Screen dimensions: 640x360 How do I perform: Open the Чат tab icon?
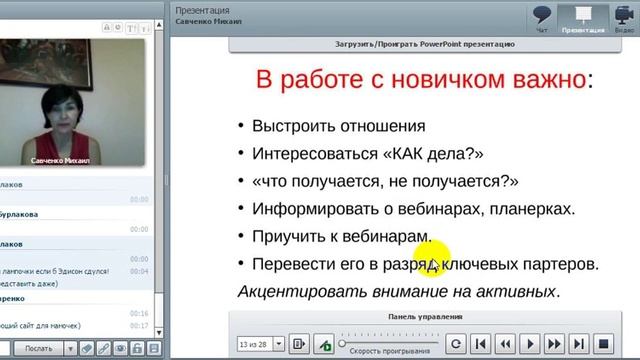click(542, 19)
